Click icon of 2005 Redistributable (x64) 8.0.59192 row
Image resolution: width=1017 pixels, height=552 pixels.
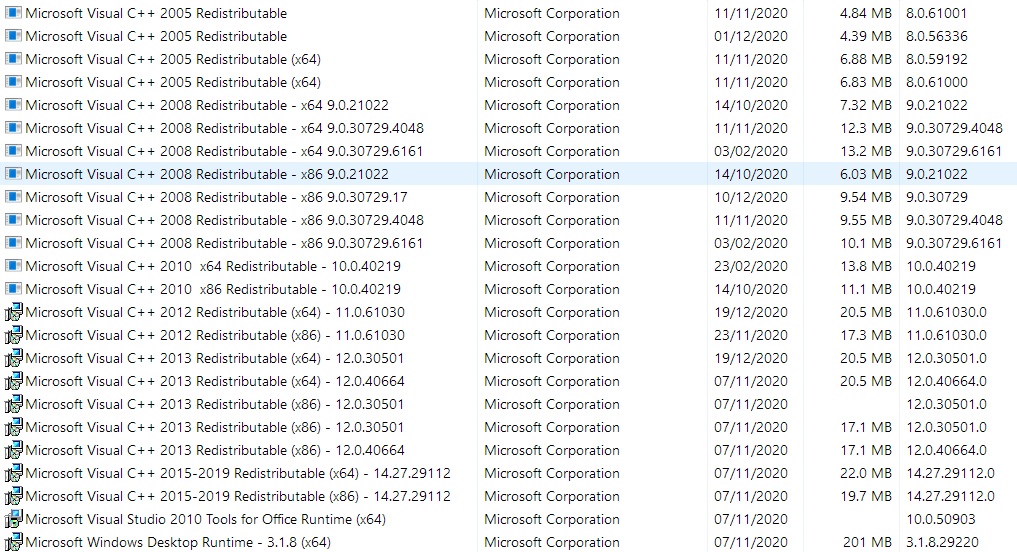(x=13, y=59)
